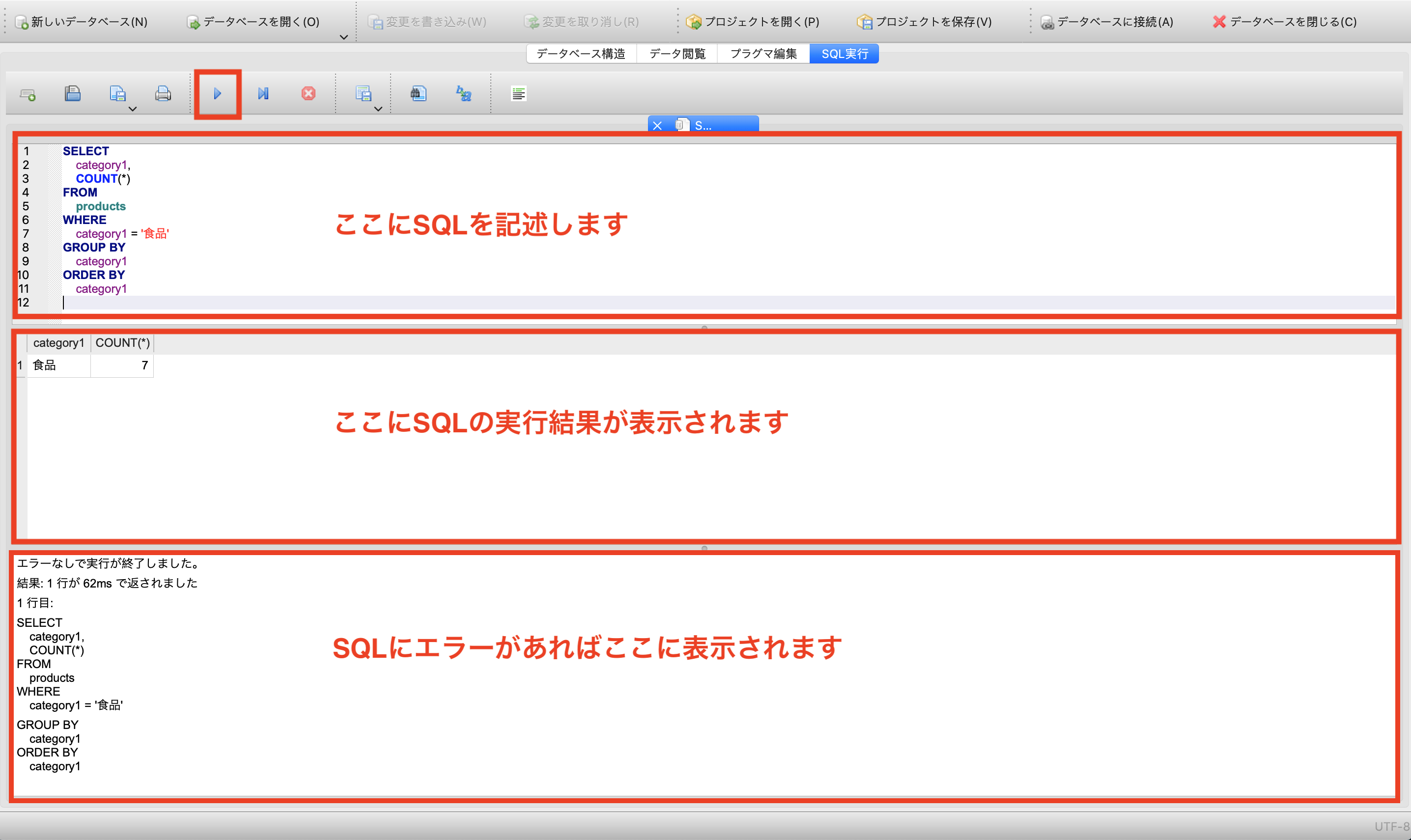Save the SQL file icon
This screenshot has width=1411, height=840.
point(117,93)
